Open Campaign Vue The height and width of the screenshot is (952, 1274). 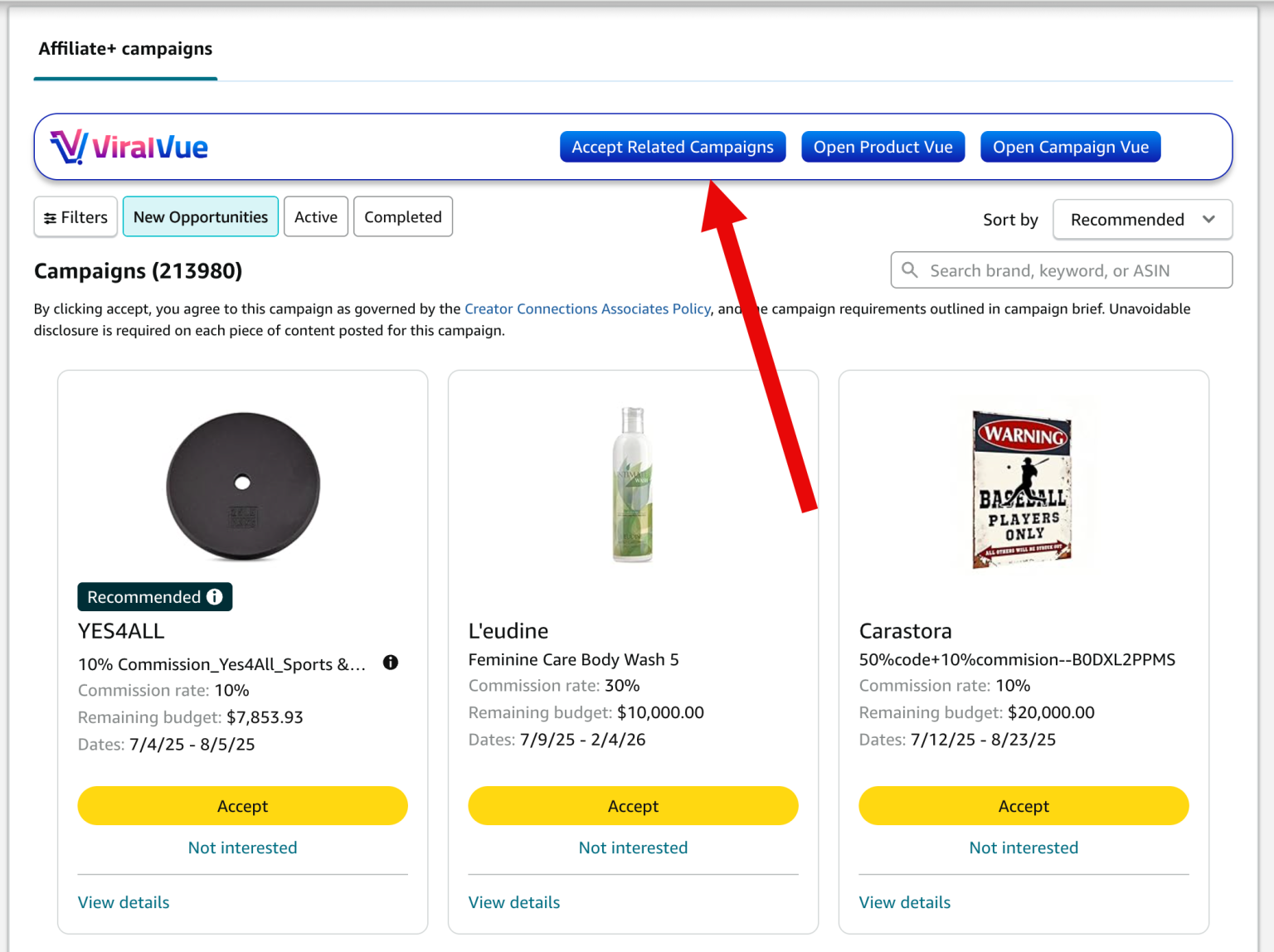pos(1070,147)
